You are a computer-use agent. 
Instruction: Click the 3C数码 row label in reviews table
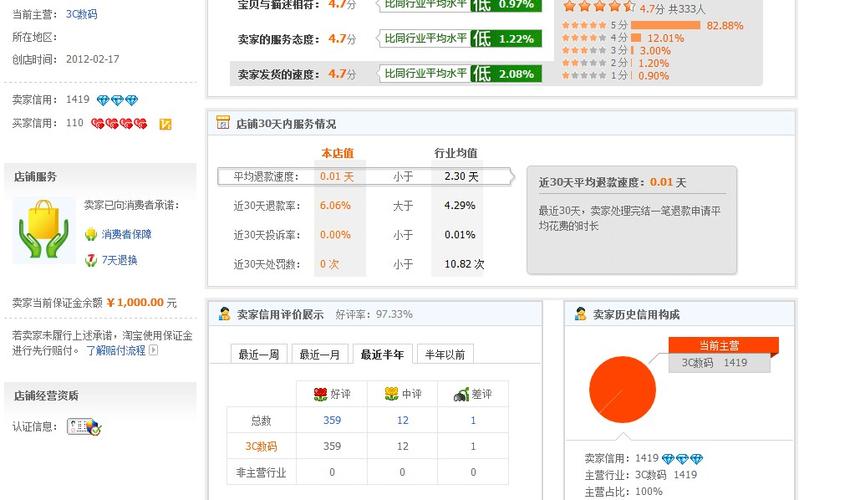tap(261, 447)
